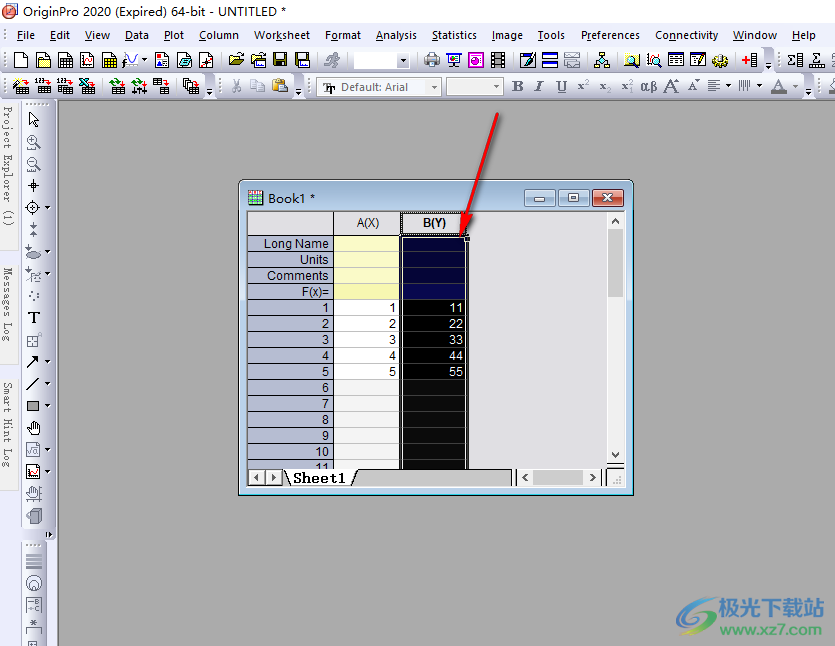The image size is (835, 646).
Task: Open the font color dropdown arrow
Action: 796,86
